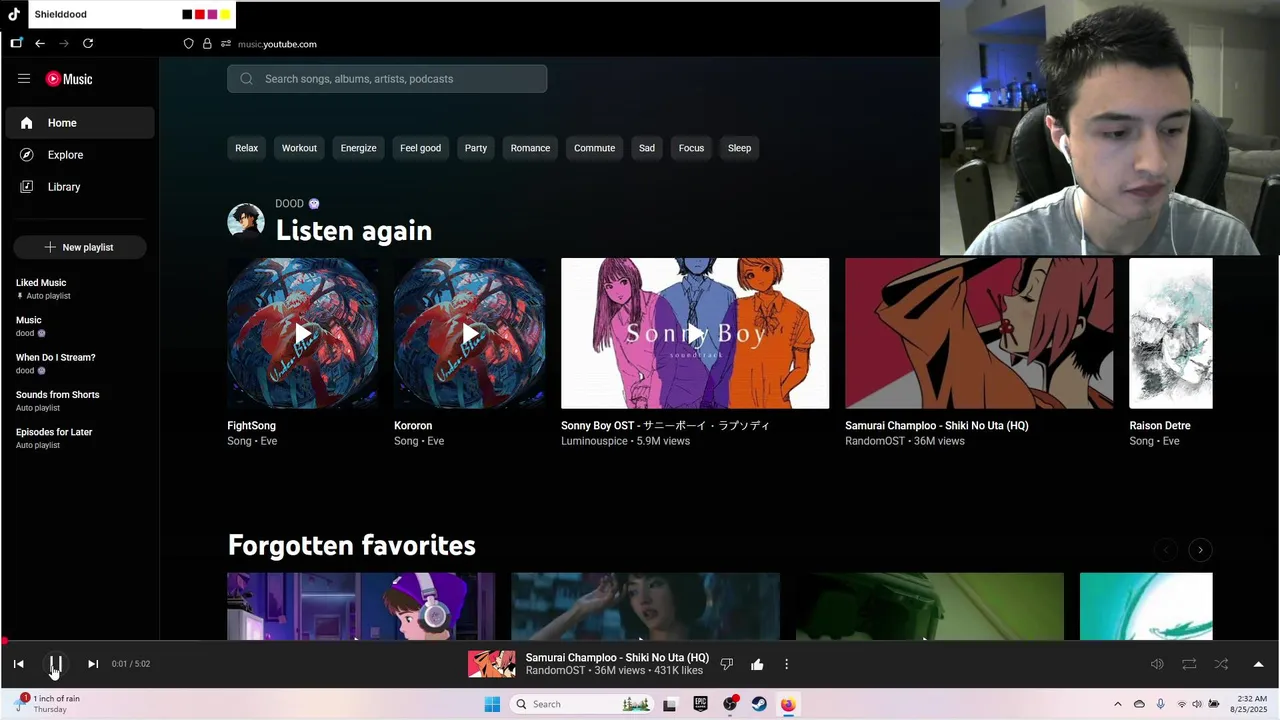Create a New playlist
Screen dimensions: 1280x720
click(80, 247)
